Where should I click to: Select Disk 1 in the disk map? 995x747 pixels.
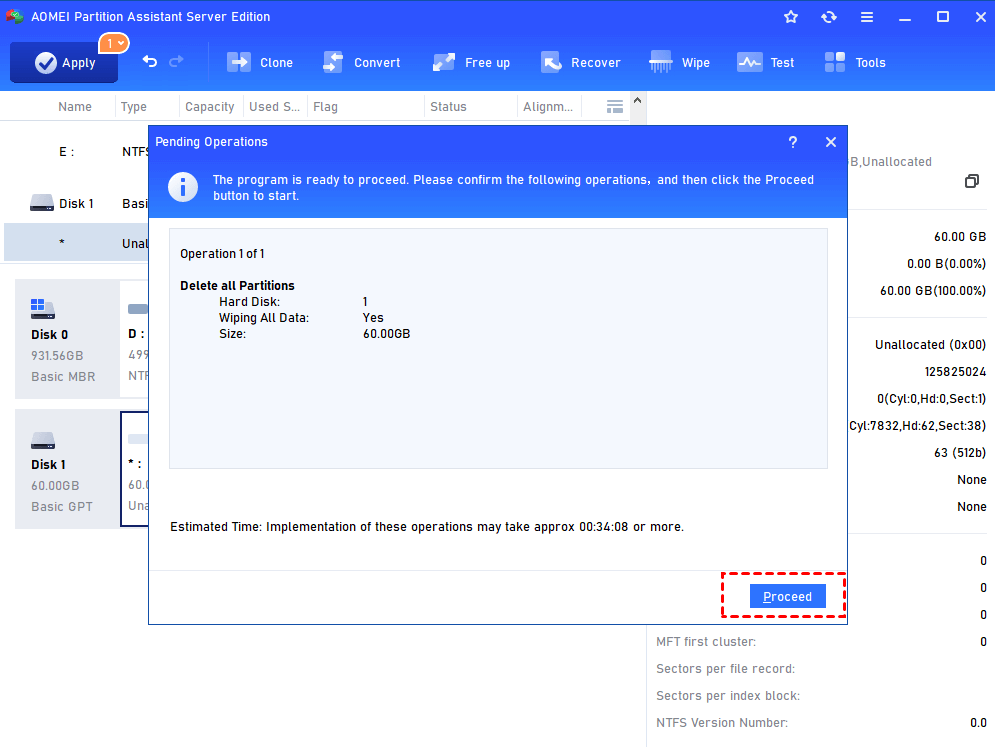pyautogui.click(x=67, y=469)
